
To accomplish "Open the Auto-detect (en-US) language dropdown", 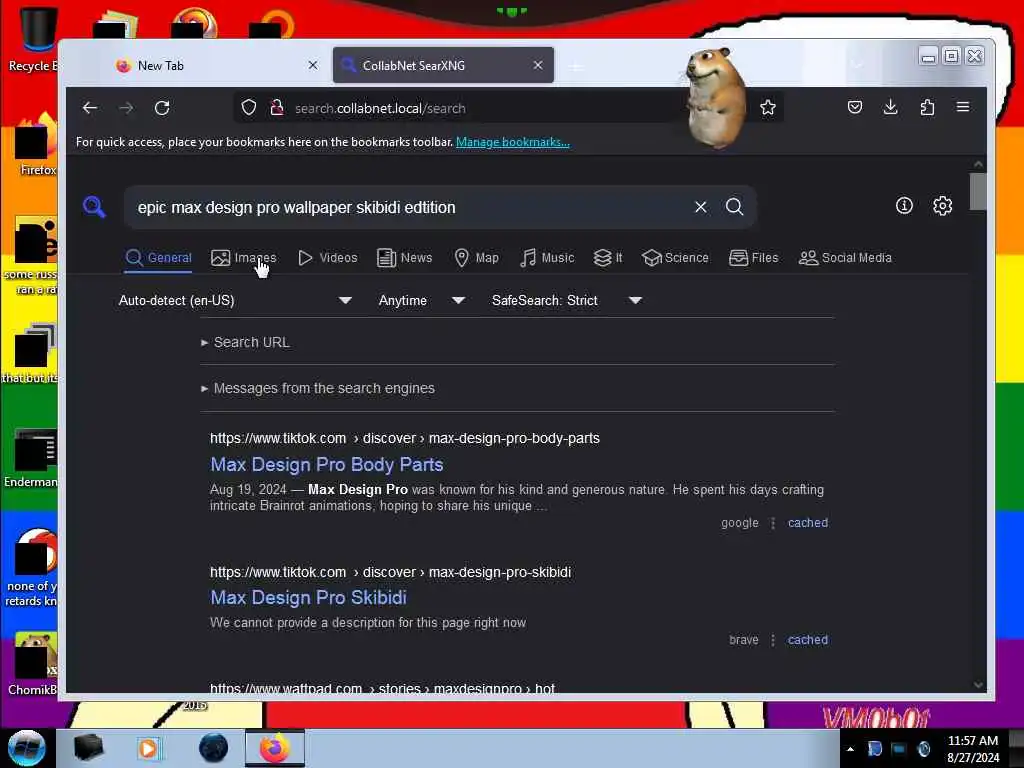I will pyautogui.click(x=235, y=300).
